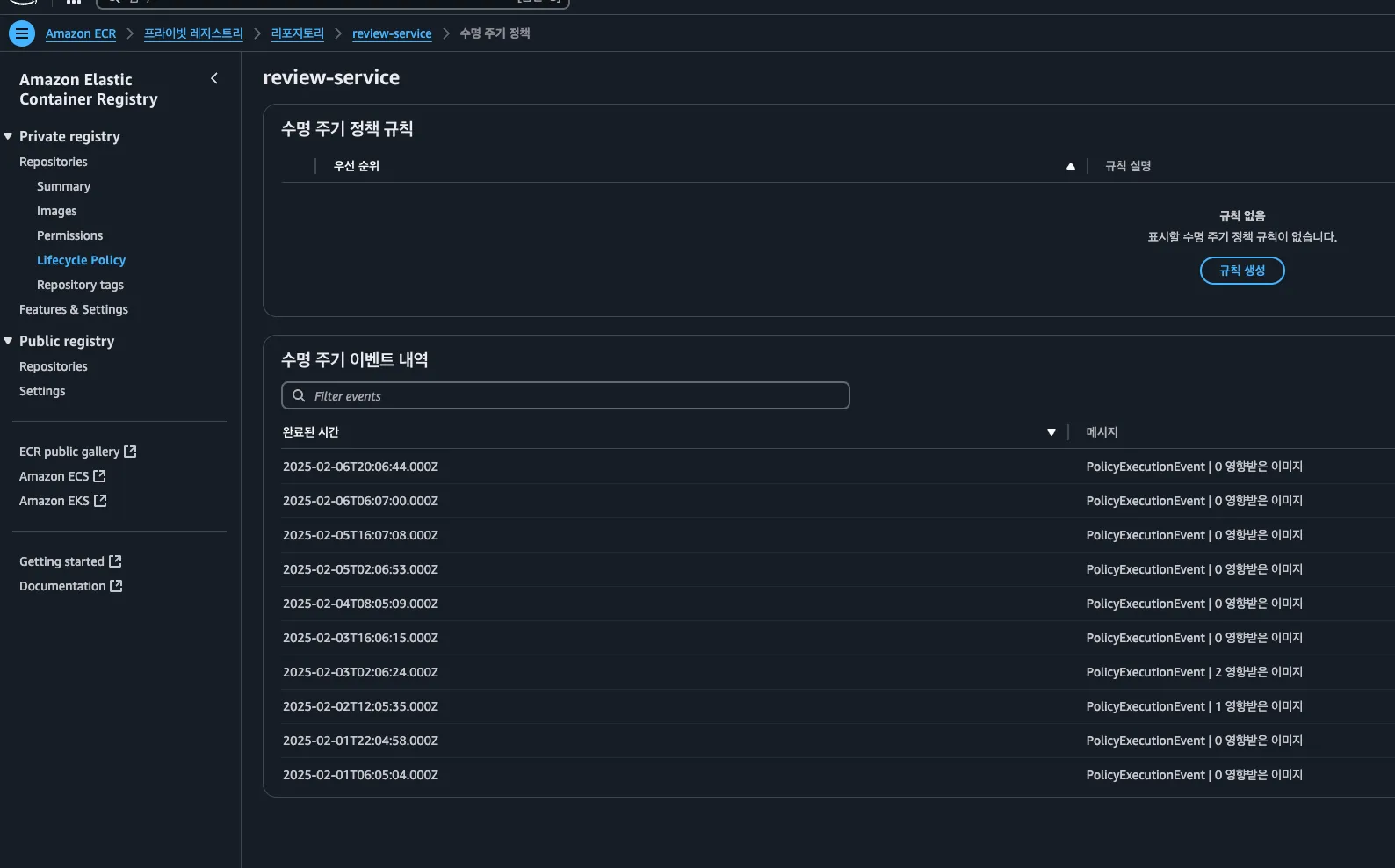Open Permissions in the sidebar

pos(69,235)
